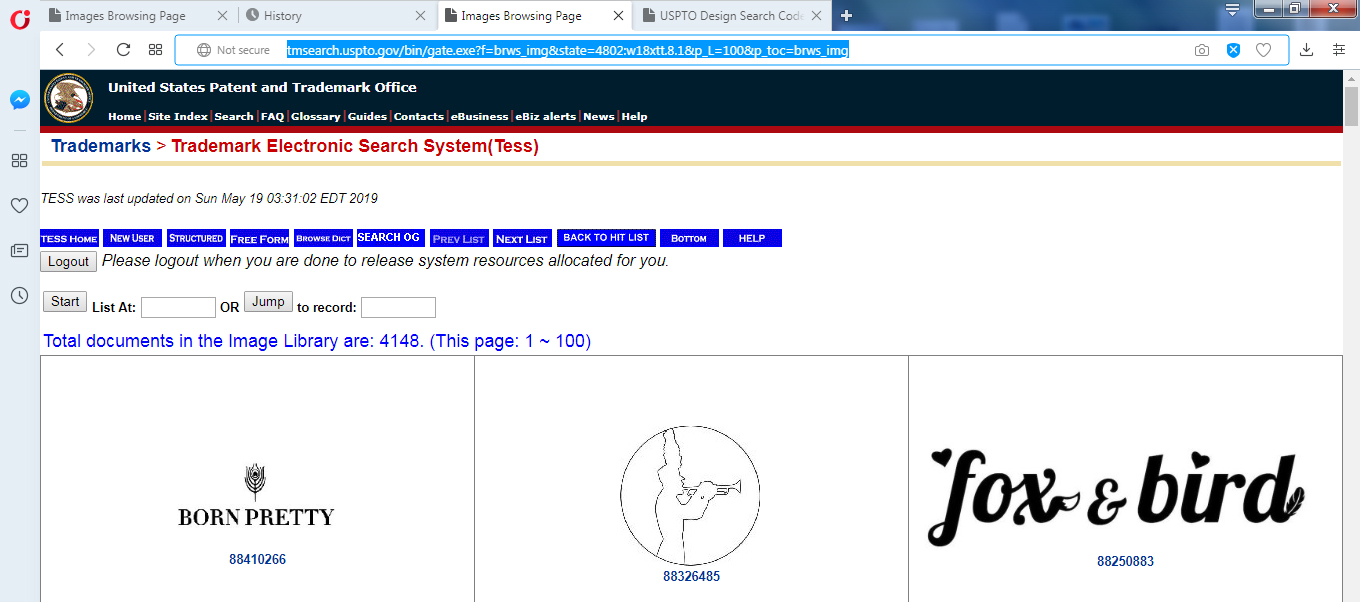Click the fox & bird trademark image

point(1115,495)
